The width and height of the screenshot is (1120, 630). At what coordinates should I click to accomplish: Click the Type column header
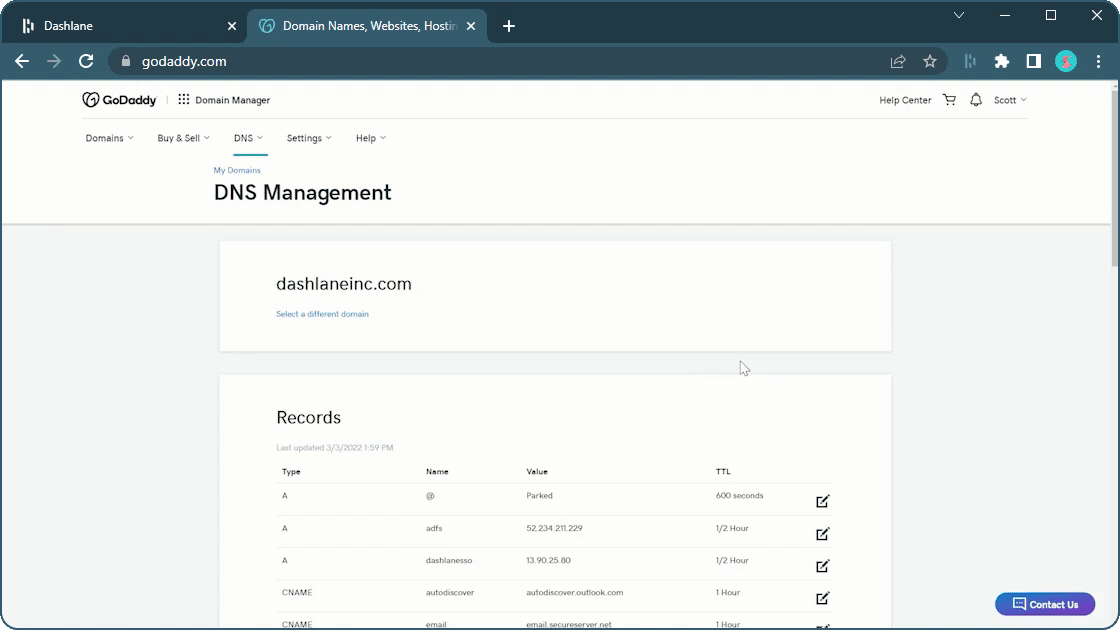point(291,471)
